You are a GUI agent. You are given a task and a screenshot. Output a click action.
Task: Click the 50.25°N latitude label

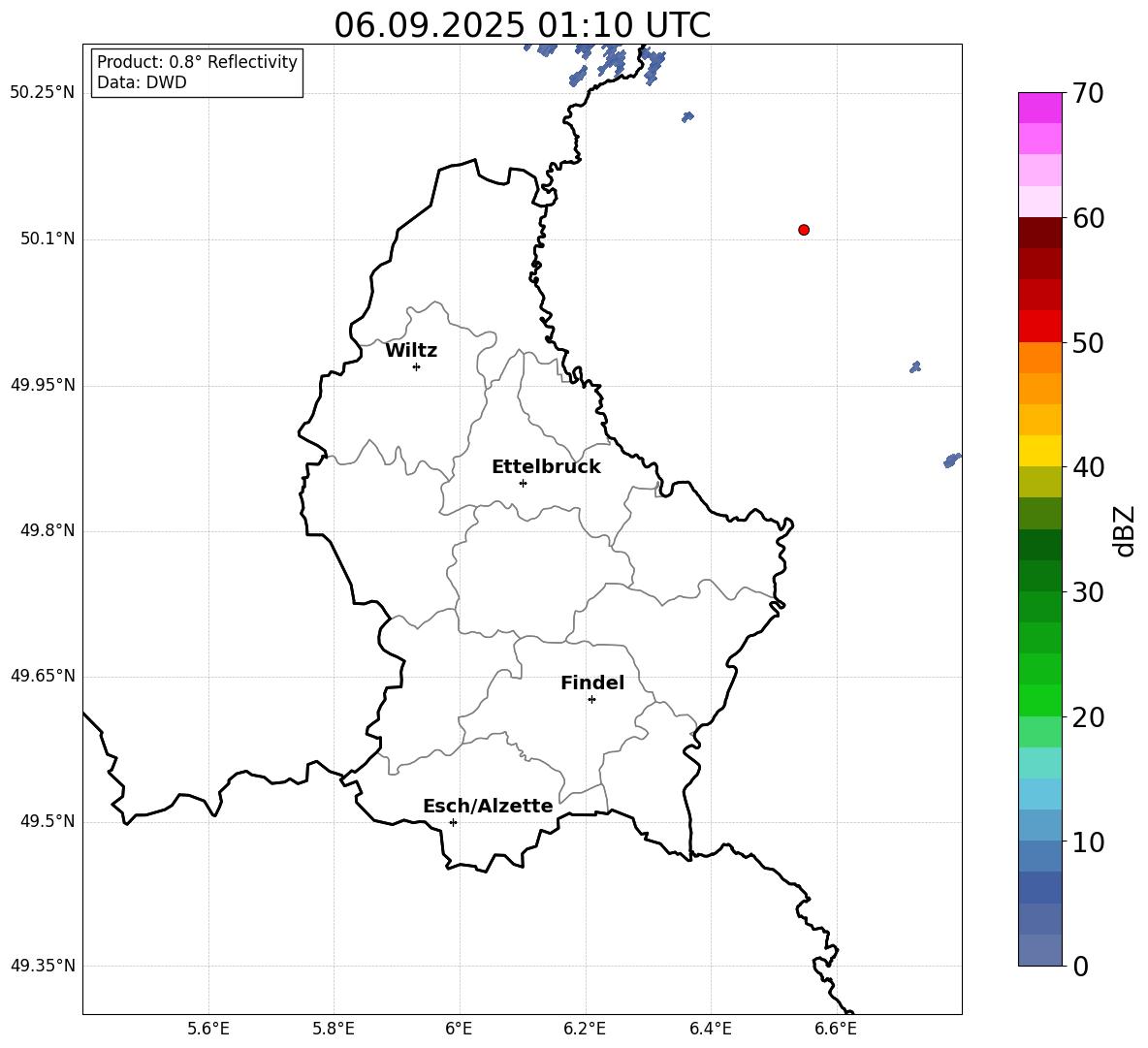pyautogui.click(x=43, y=93)
